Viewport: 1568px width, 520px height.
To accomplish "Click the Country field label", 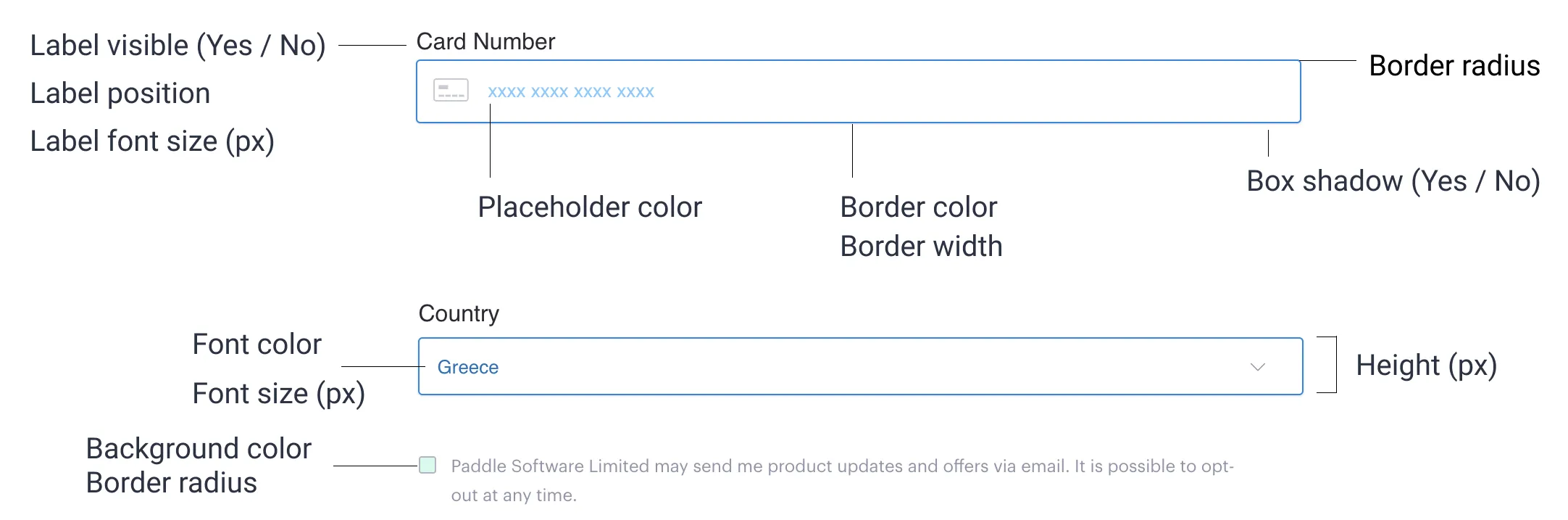I will (x=459, y=313).
